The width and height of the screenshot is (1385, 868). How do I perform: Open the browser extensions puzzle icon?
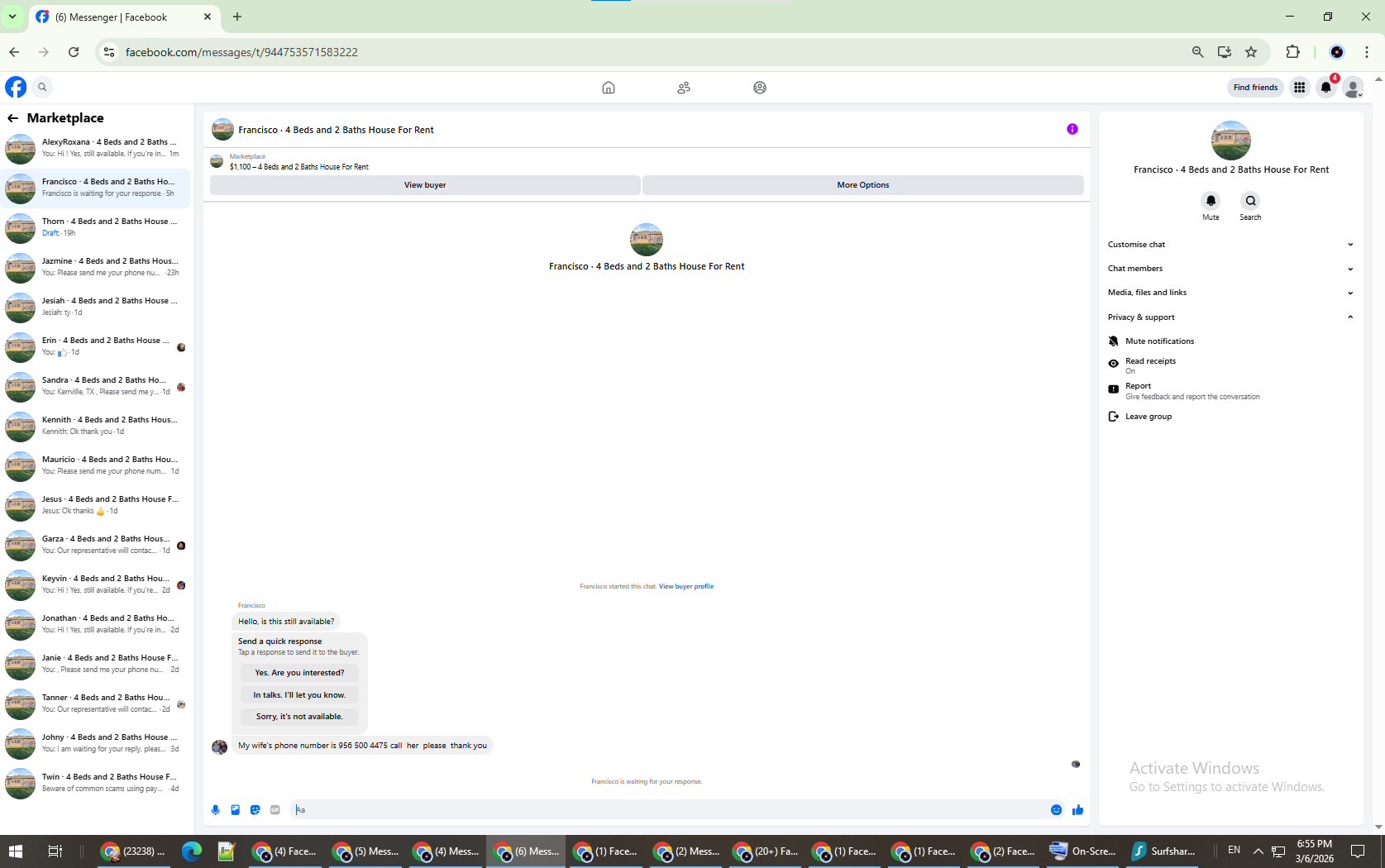(1293, 52)
